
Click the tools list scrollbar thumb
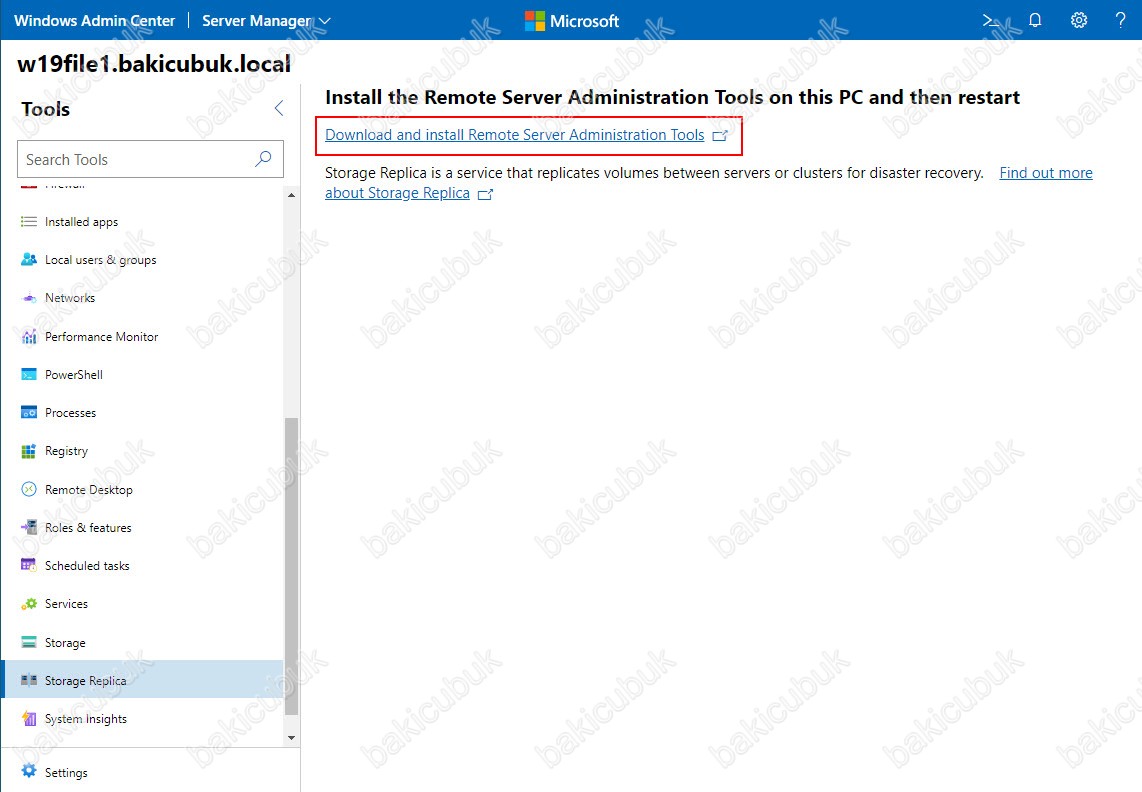pyautogui.click(x=291, y=566)
